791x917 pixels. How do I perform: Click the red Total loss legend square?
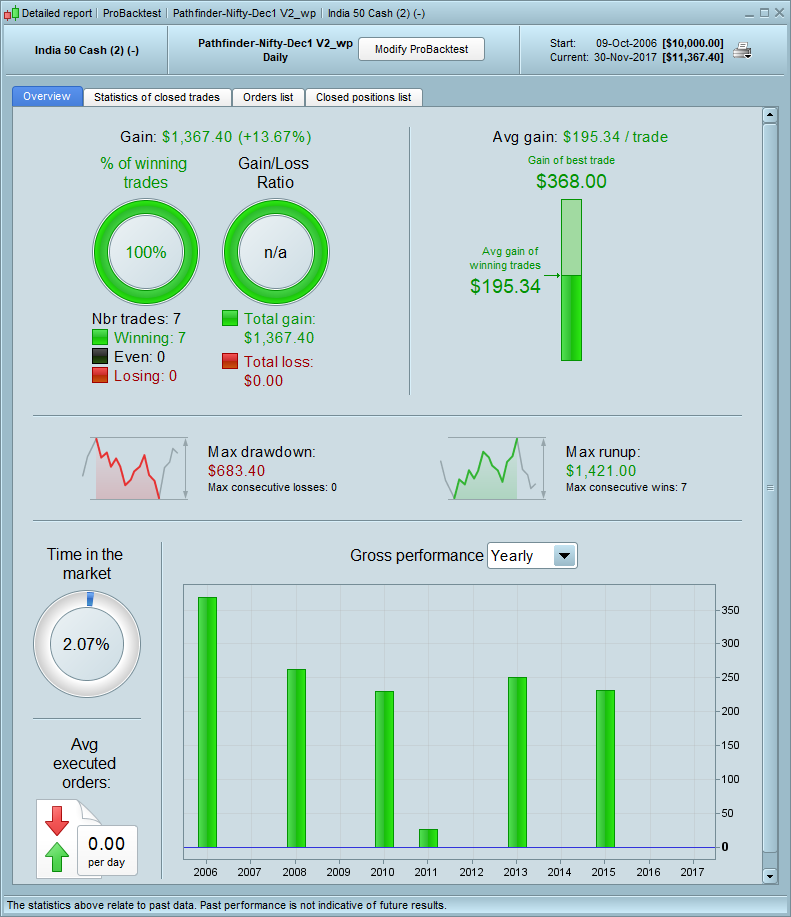[230, 361]
